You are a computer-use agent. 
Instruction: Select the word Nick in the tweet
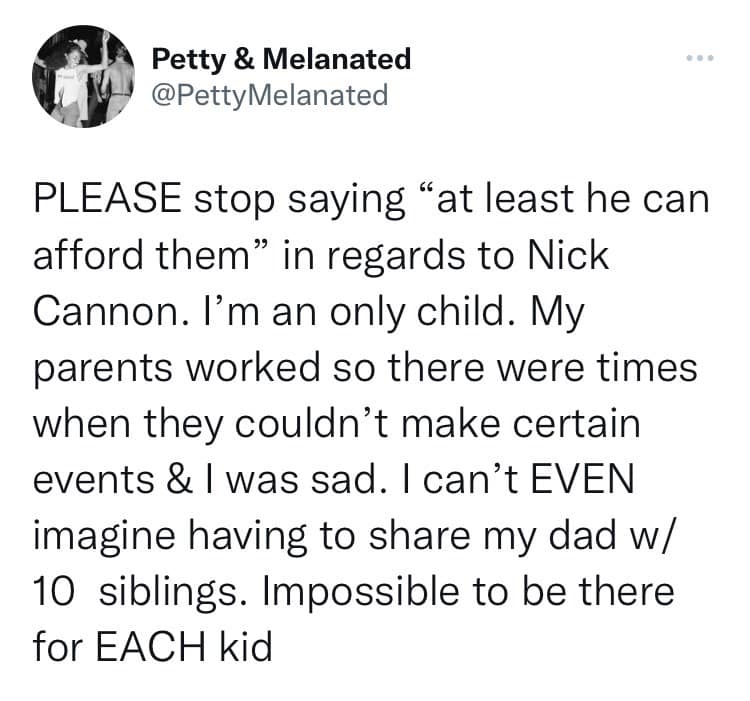(x=568, y=255)
